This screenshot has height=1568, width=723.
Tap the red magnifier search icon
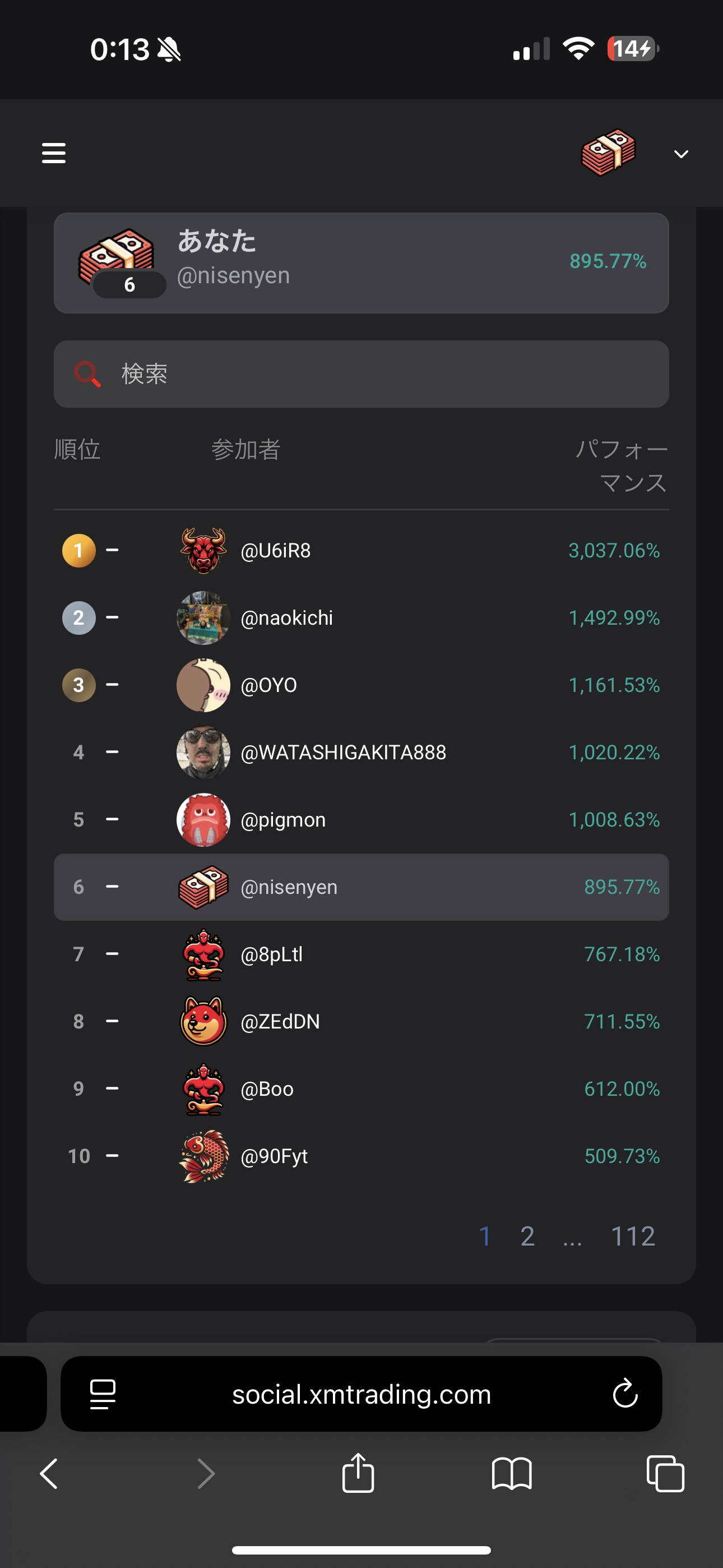(x=87, y=373)
